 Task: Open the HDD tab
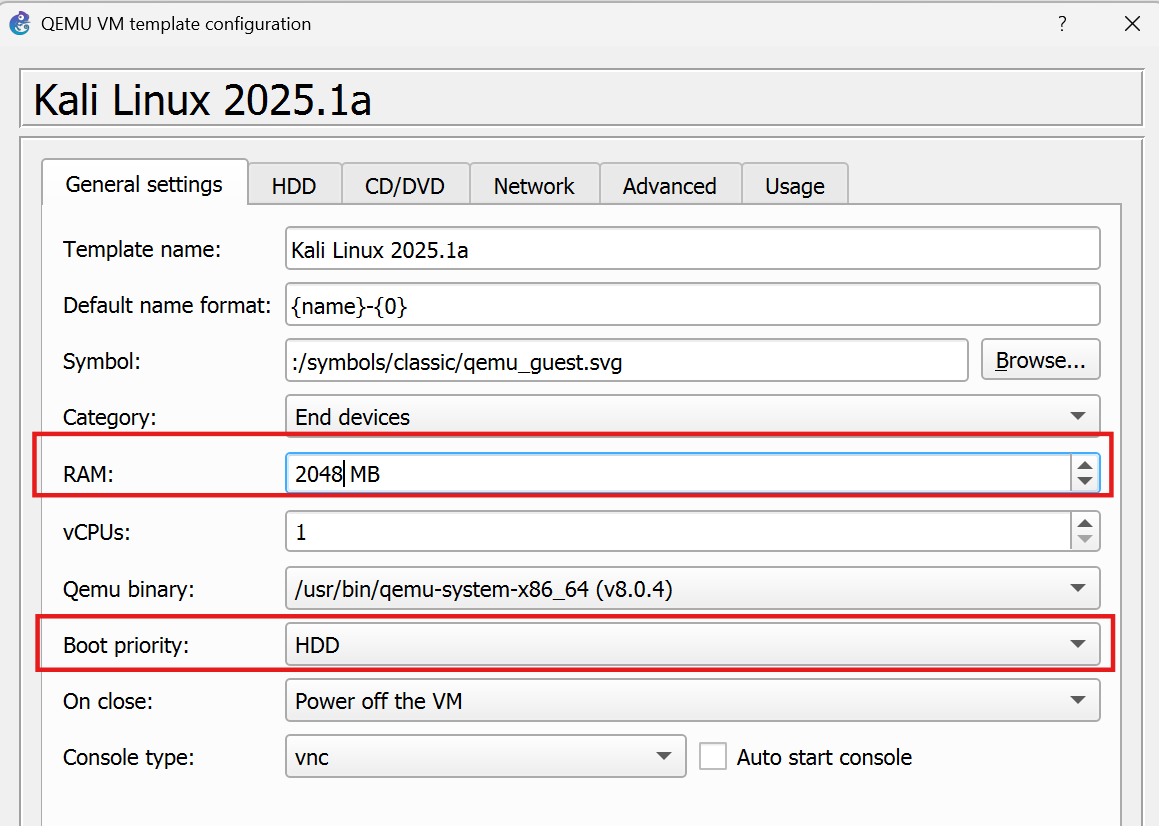click(x=294, y=185)
